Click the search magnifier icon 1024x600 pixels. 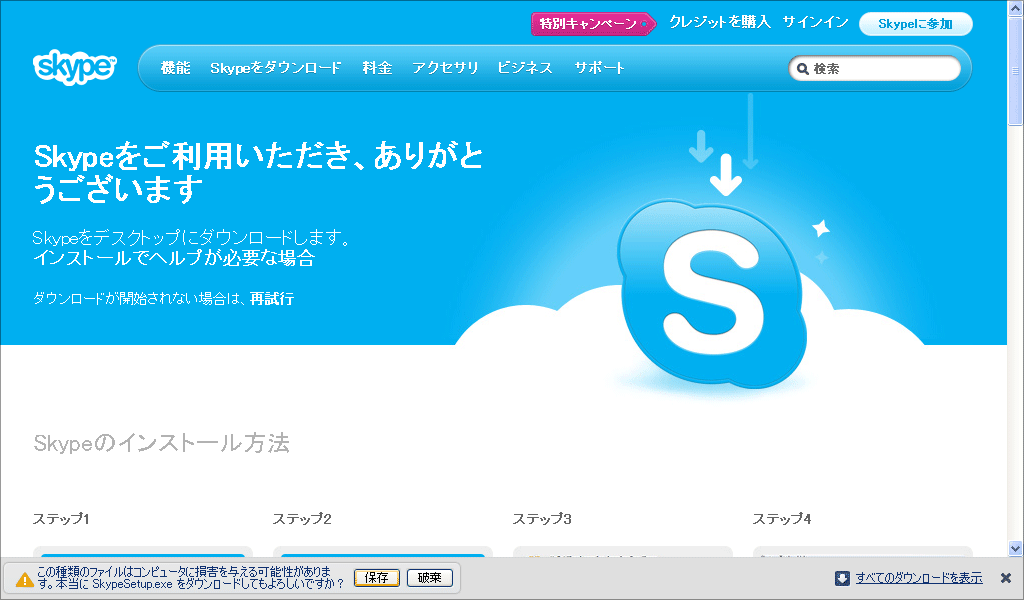pos(803,69)
